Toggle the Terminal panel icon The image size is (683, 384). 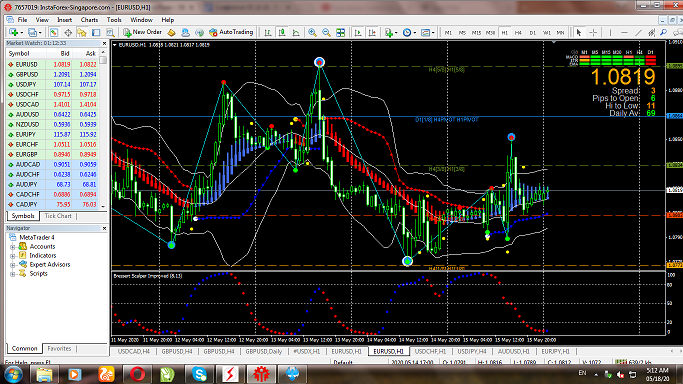pos(96,33)
